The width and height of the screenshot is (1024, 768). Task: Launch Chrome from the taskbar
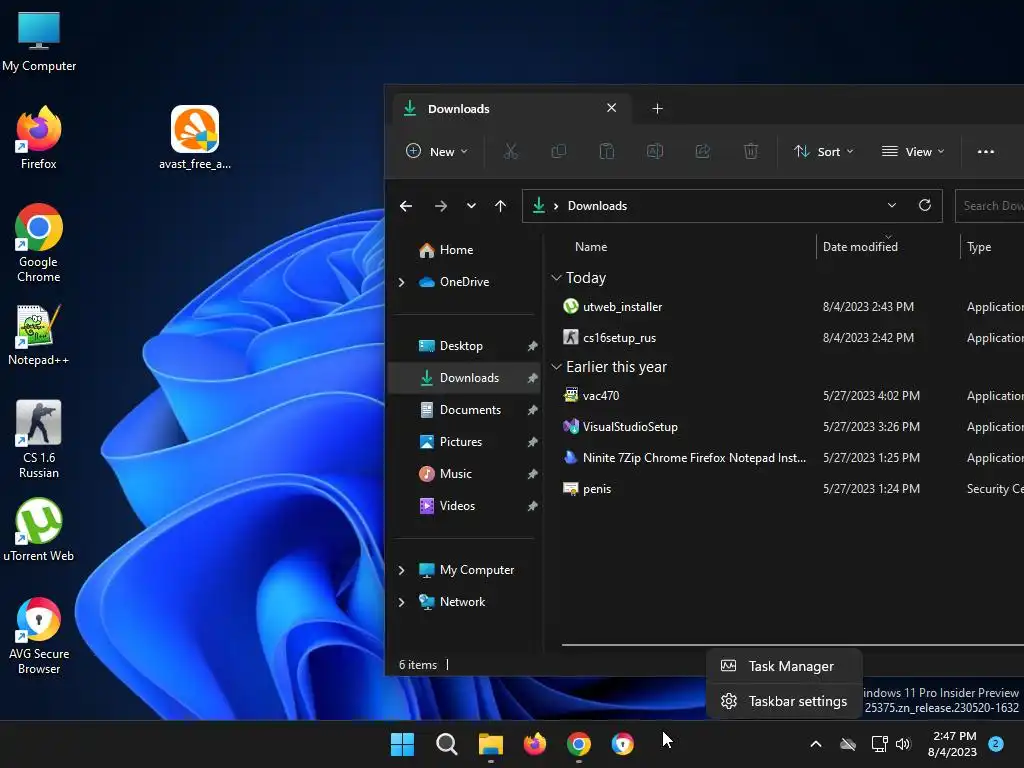[579, 744]
